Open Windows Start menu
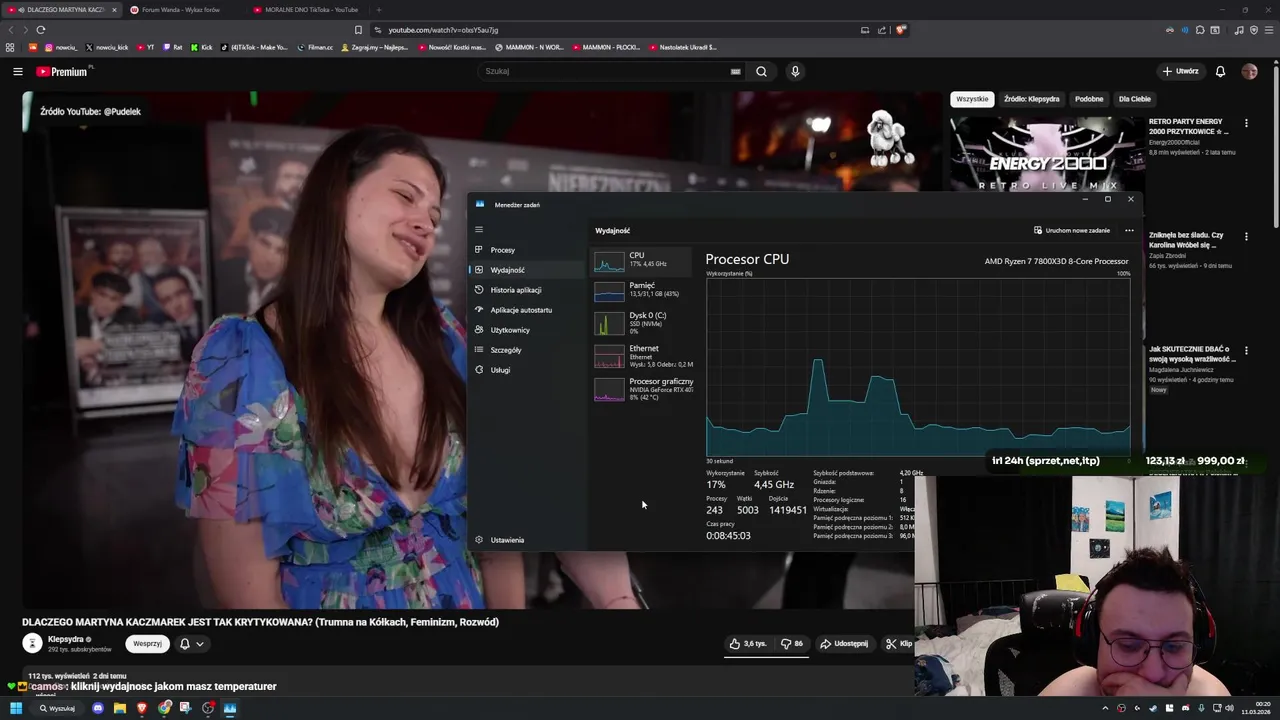This screenshot has width=1280, height=720. (x=16, y=708)
